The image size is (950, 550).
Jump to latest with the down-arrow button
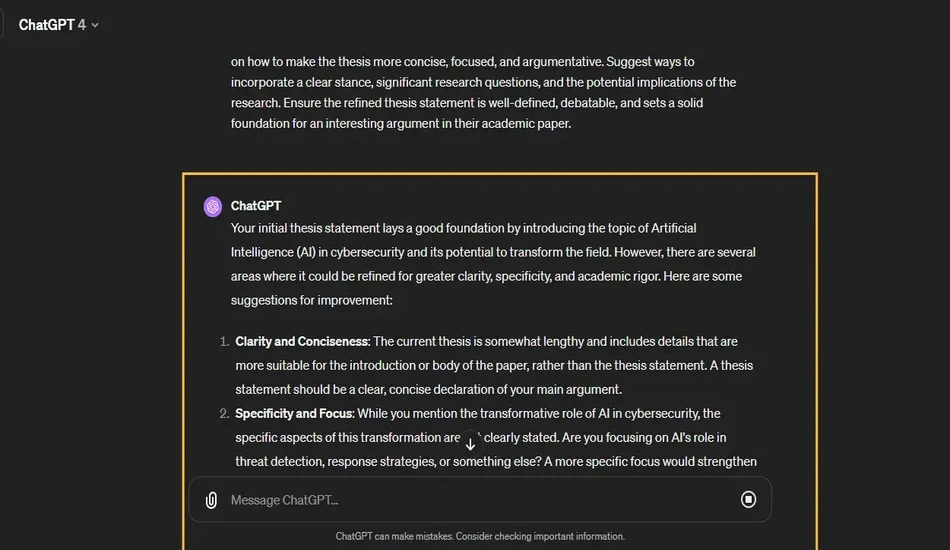[470, 444]
